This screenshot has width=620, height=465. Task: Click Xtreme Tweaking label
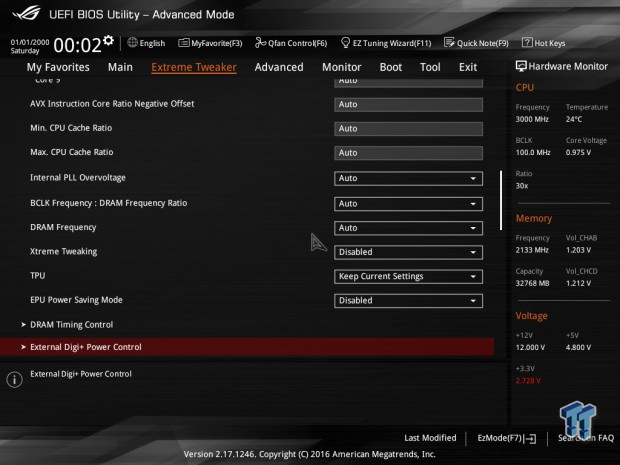coord(64,251)
